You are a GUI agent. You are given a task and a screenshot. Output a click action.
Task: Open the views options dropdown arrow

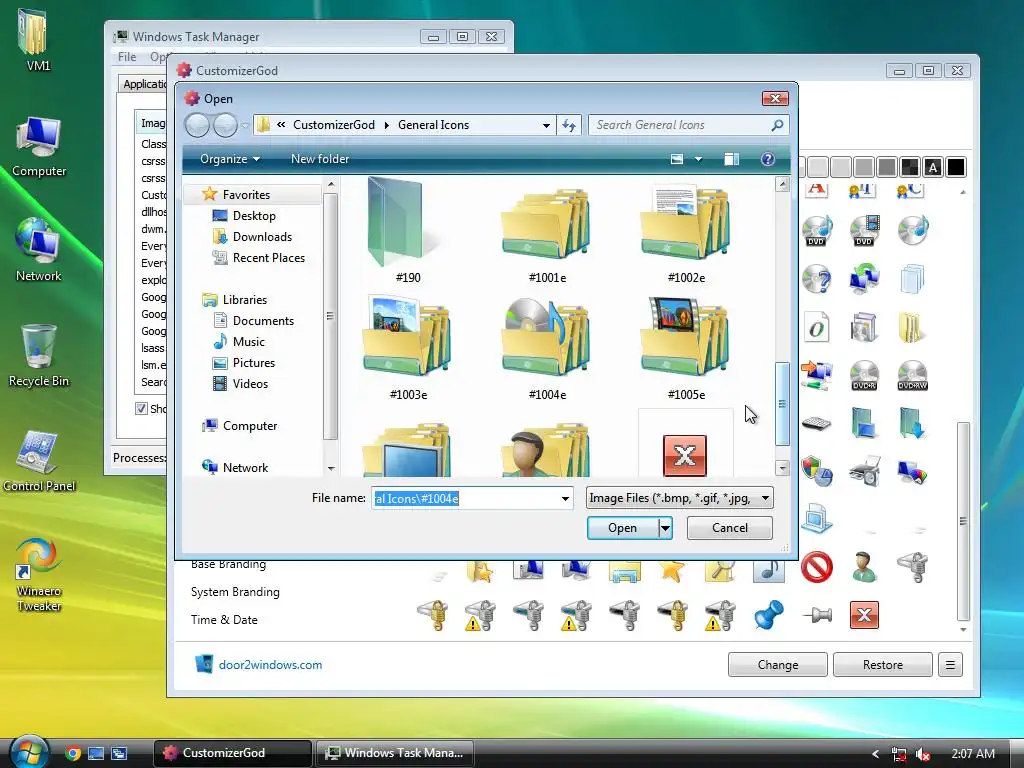tap(698, 159)
